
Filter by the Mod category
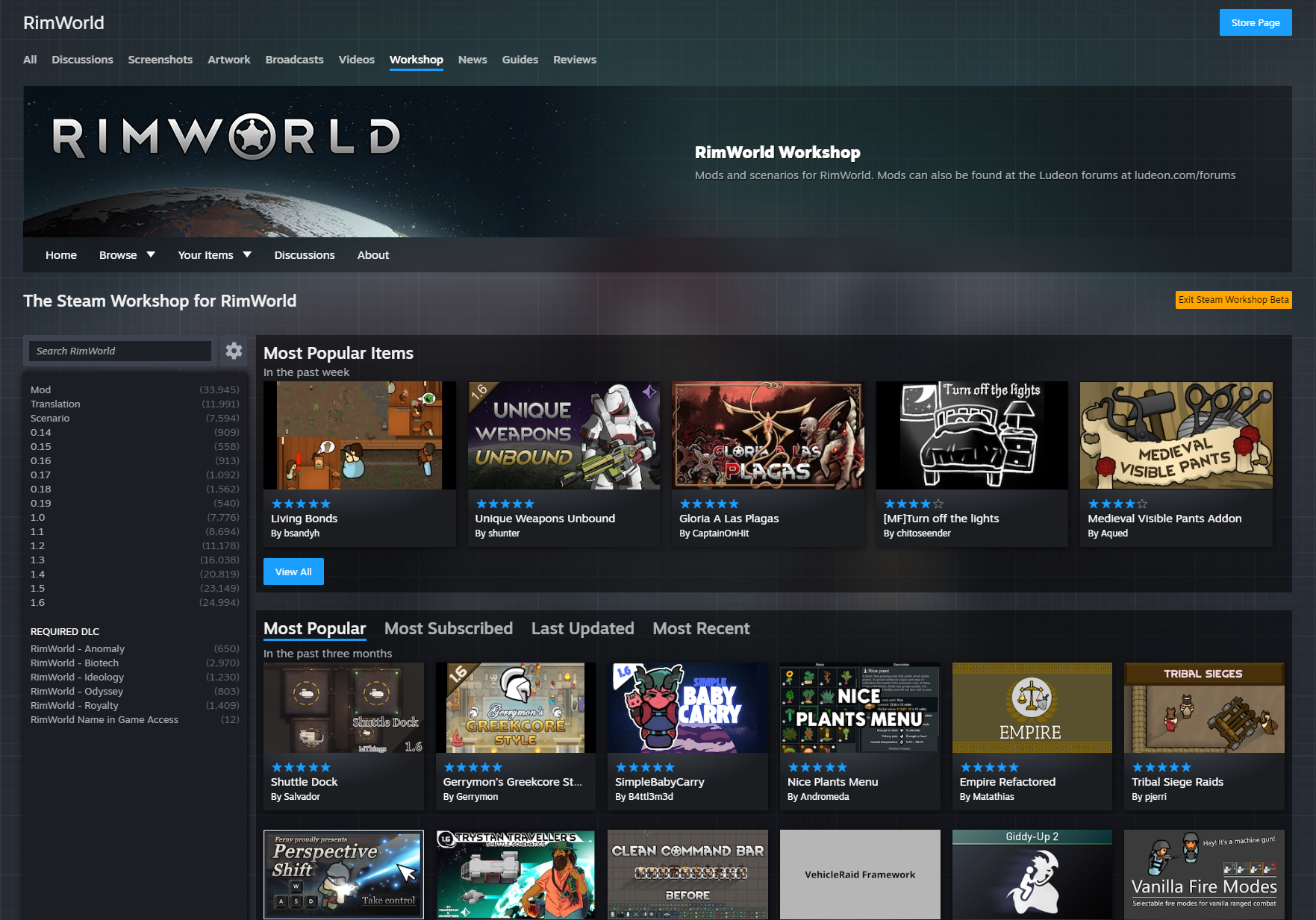pos(135,390)
